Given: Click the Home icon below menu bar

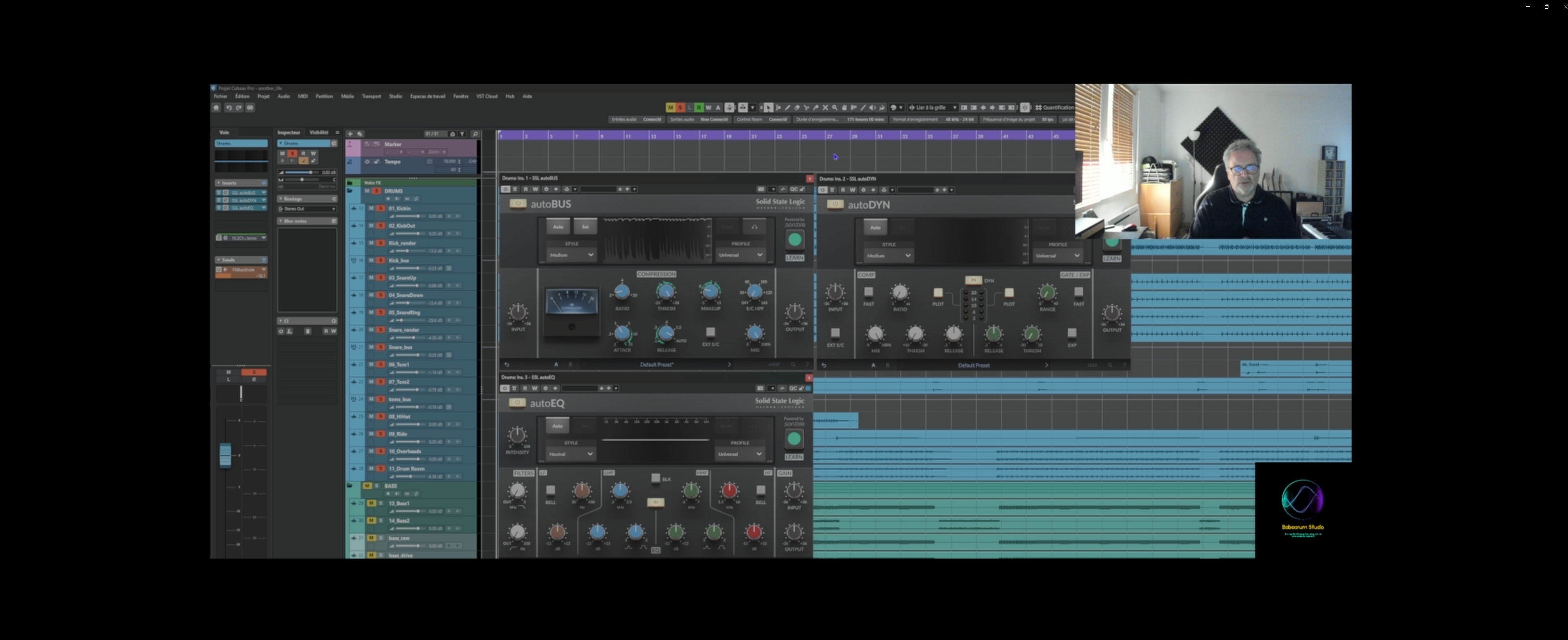Looking at the screenshot, I should tap(216, 108).
